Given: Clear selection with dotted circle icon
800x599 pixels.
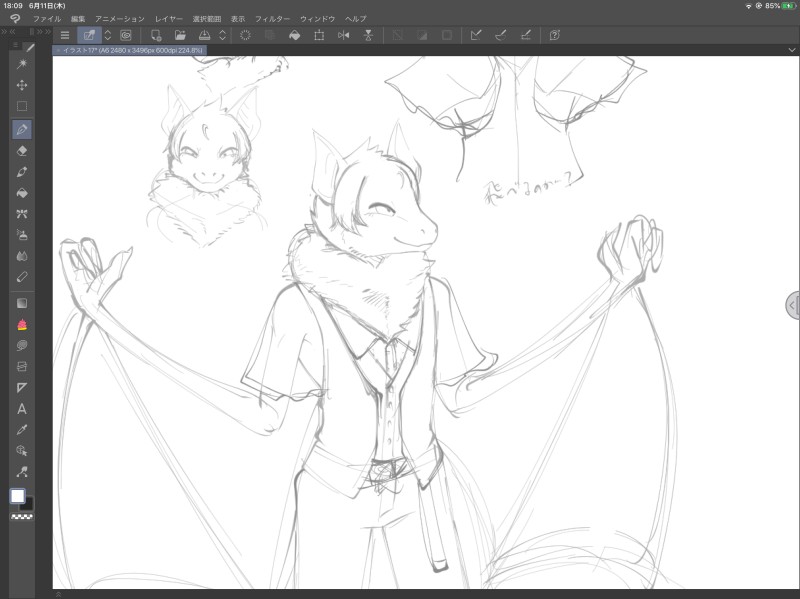Looking at the screenshot, I should pyautogui.click(x=245, y=35).
